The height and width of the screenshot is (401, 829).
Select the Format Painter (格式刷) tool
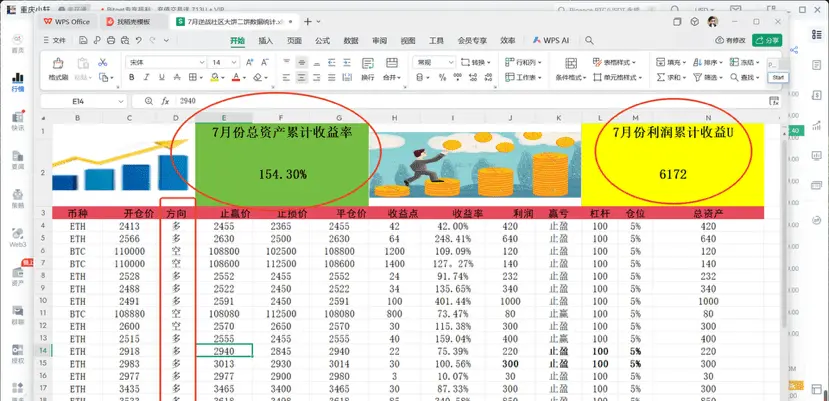(58, 69)
